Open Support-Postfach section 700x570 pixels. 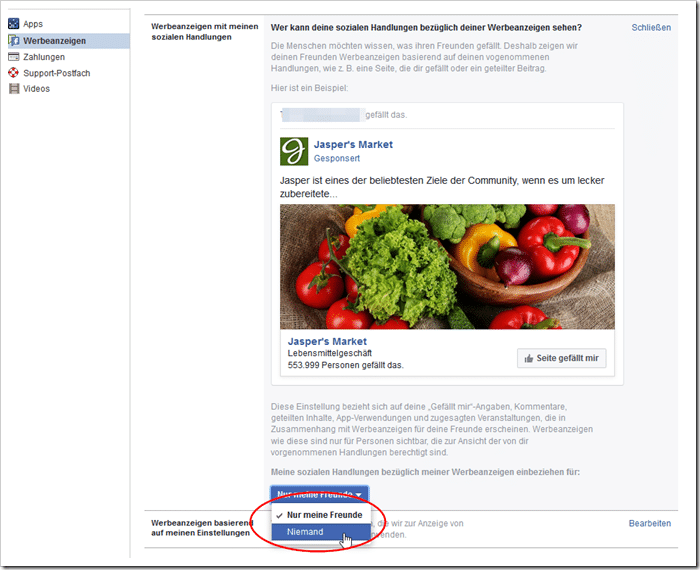point(57,73)
